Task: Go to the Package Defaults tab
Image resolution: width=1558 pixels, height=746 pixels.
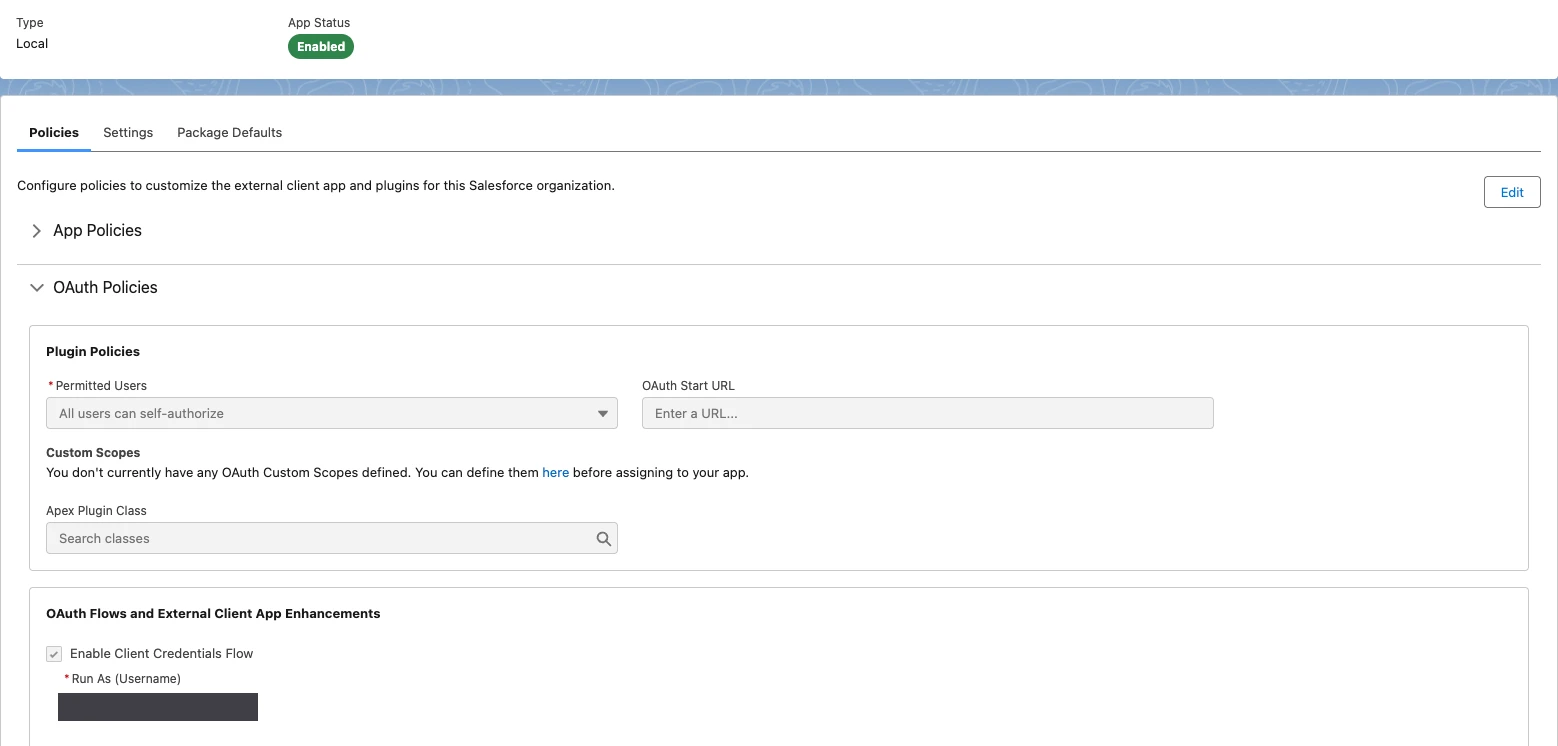Action: click(x=229, y=133)
